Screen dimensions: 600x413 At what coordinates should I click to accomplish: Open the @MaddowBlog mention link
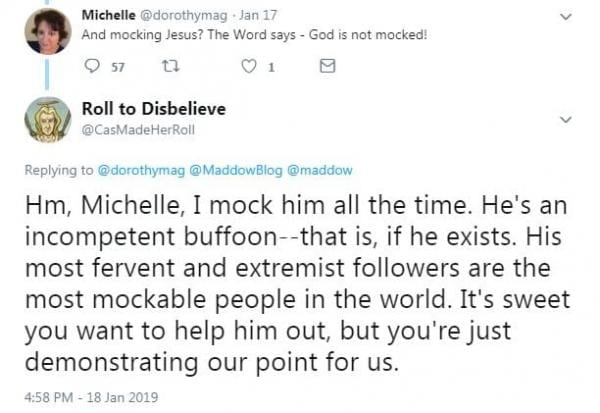(236, 170)
